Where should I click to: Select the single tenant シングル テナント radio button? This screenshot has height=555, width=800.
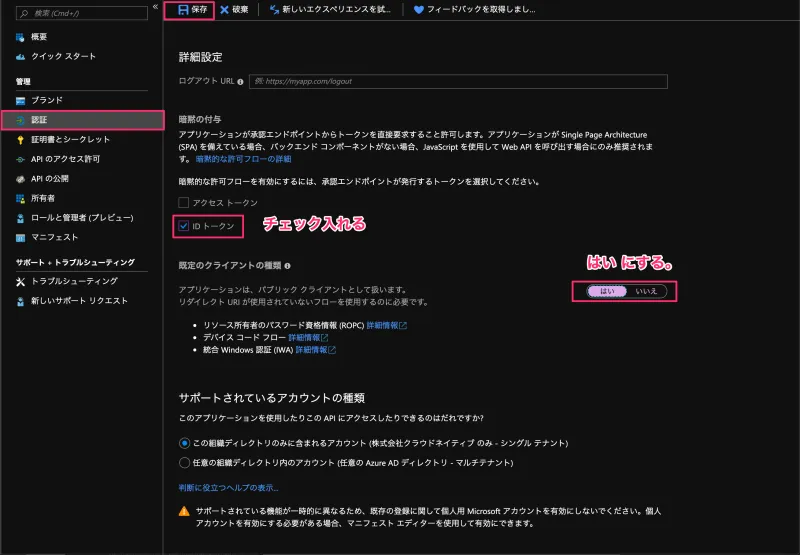click(184, 443)
